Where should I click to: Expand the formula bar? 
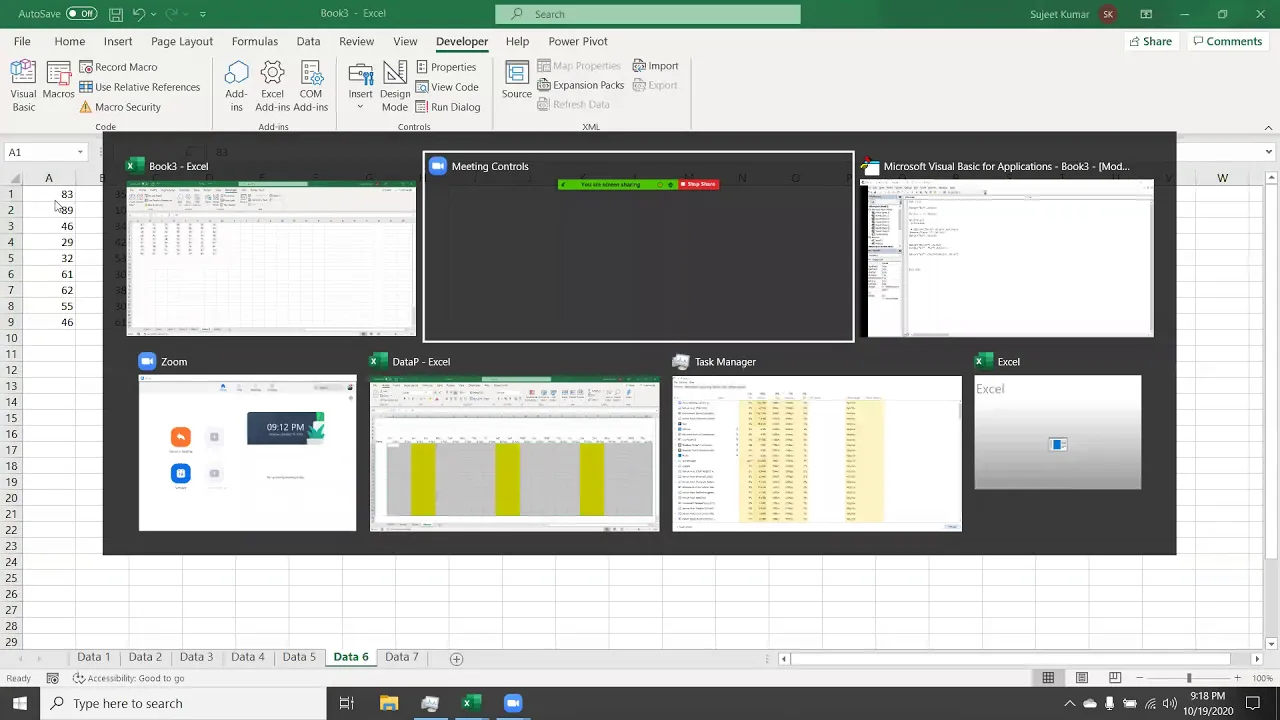point(1269,152)
